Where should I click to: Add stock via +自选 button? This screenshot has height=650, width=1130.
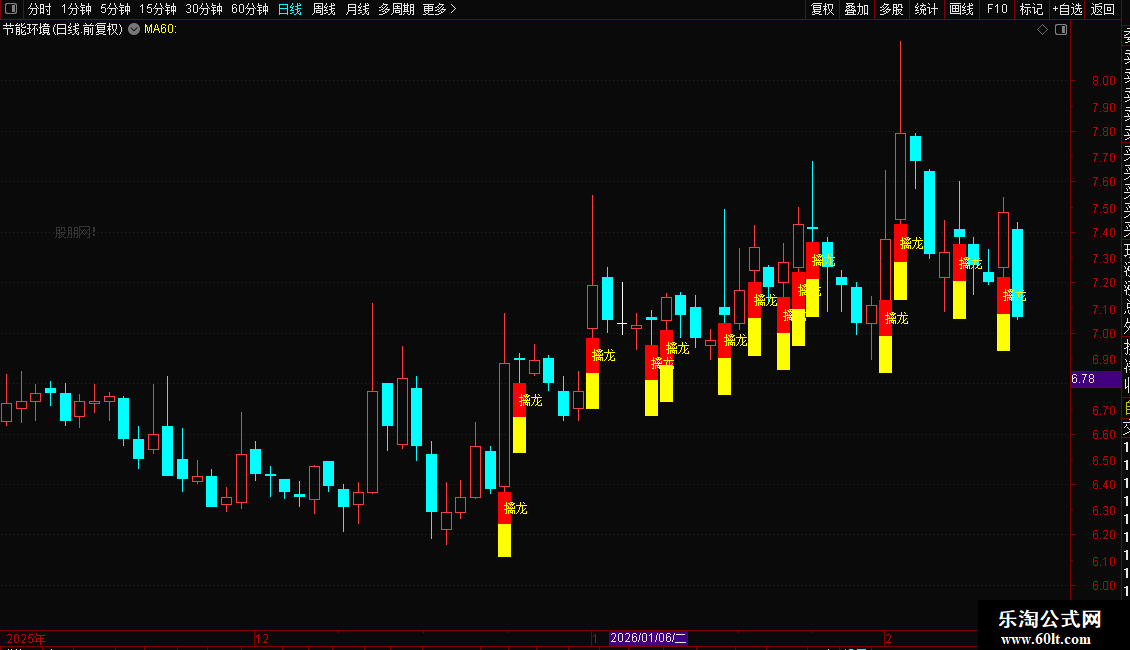tap(1067, 9)
